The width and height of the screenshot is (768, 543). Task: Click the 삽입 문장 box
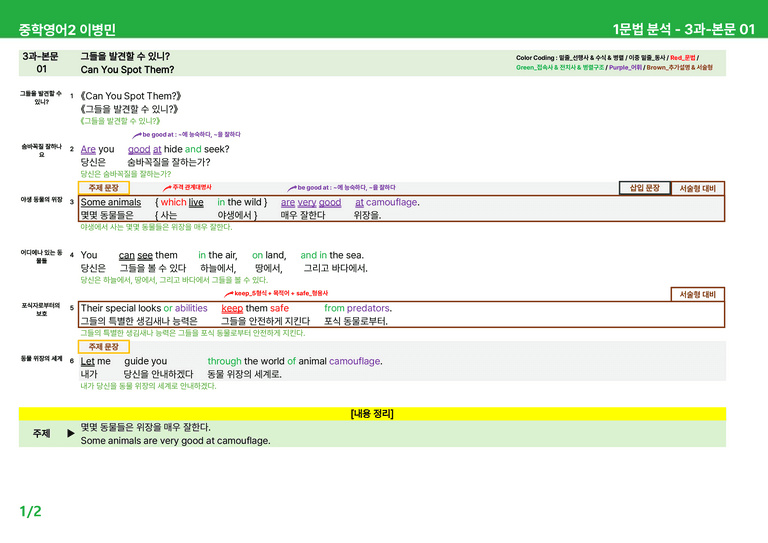[645, 188]
